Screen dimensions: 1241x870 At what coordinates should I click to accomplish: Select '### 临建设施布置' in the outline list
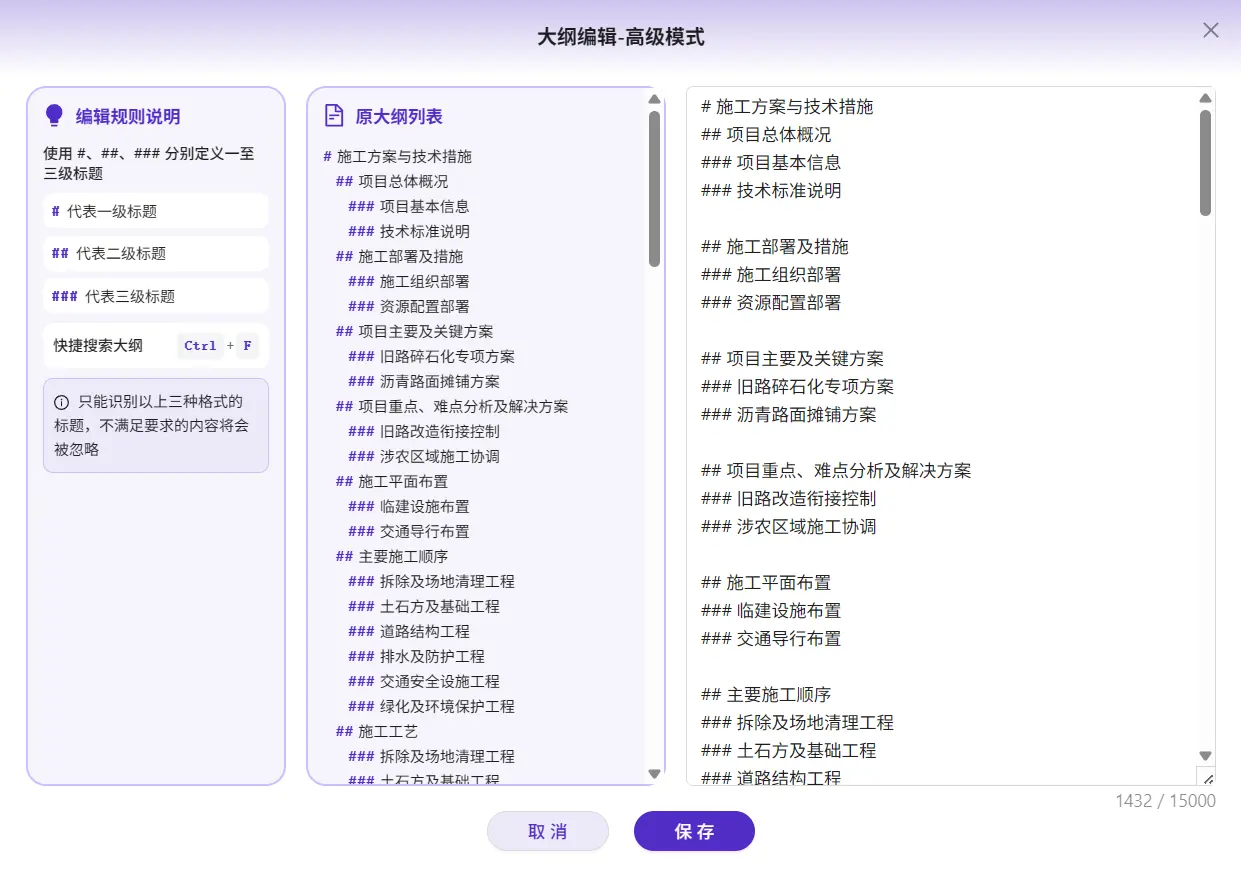409,506
